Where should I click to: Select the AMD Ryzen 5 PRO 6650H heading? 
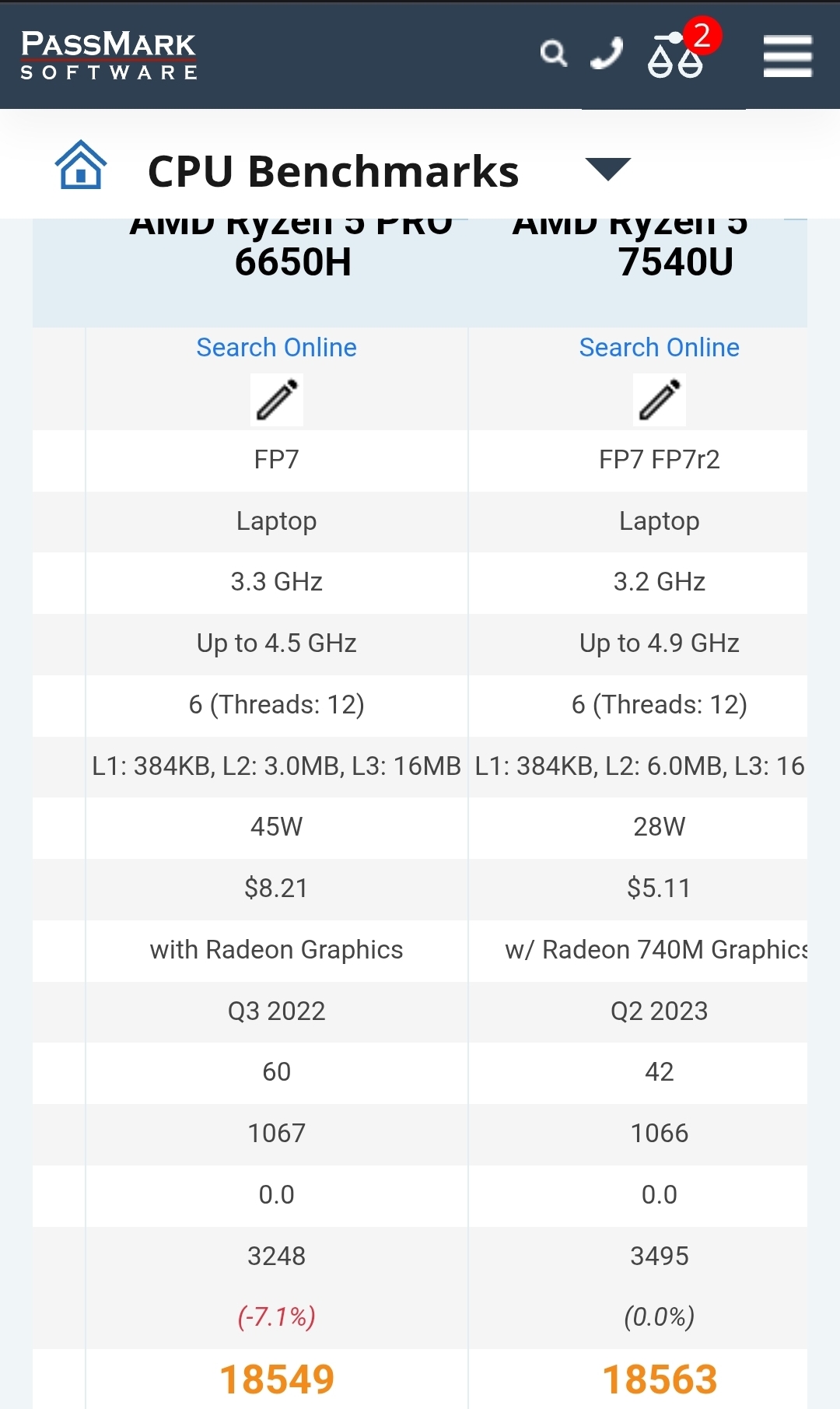click(292, 247)
